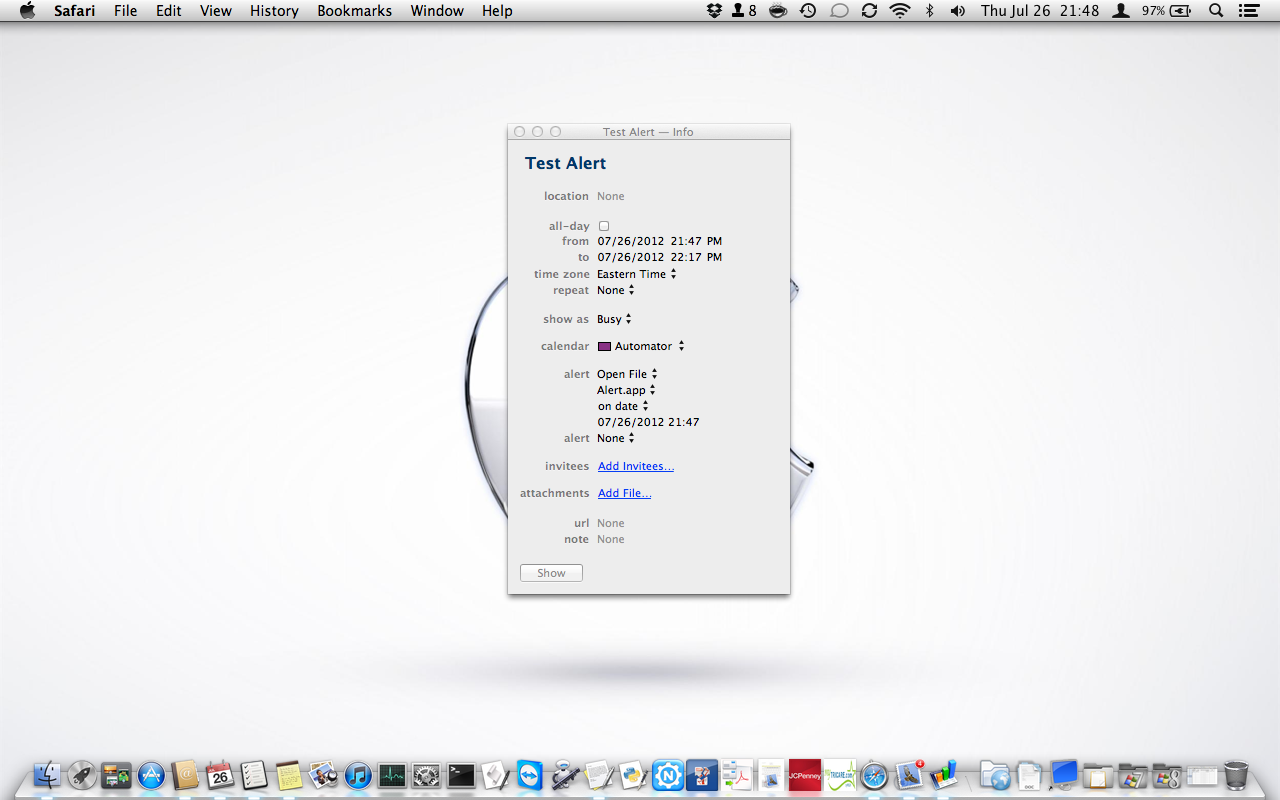Open the View menu
Viewport: 1280px width, 800px height.
216,11
